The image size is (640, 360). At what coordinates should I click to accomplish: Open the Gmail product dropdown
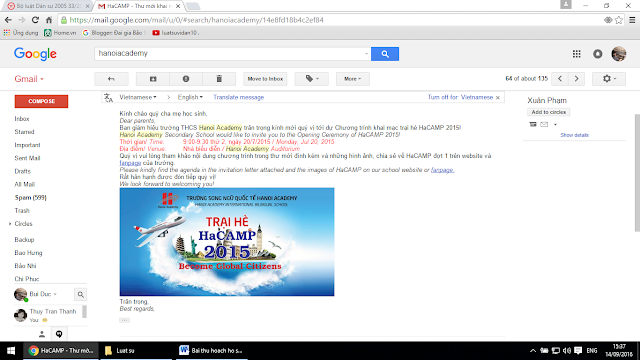[29, 79]
